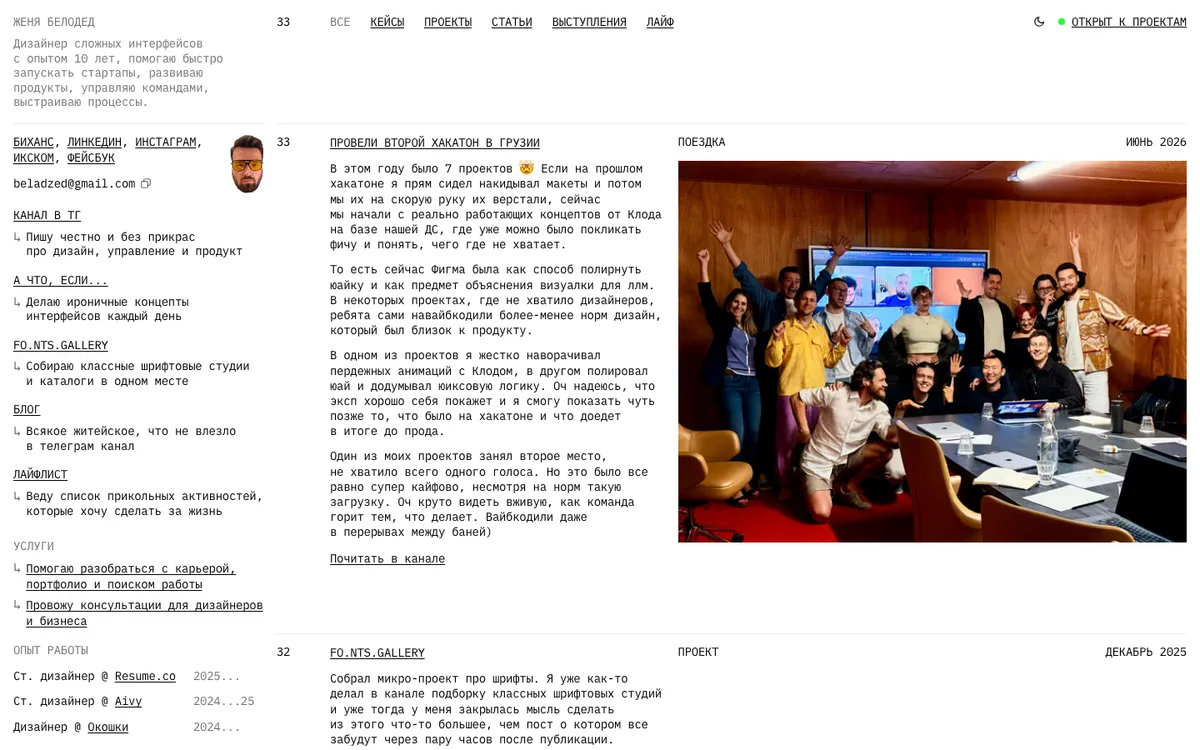Open the Aivy company link

[x=128, y=702]
